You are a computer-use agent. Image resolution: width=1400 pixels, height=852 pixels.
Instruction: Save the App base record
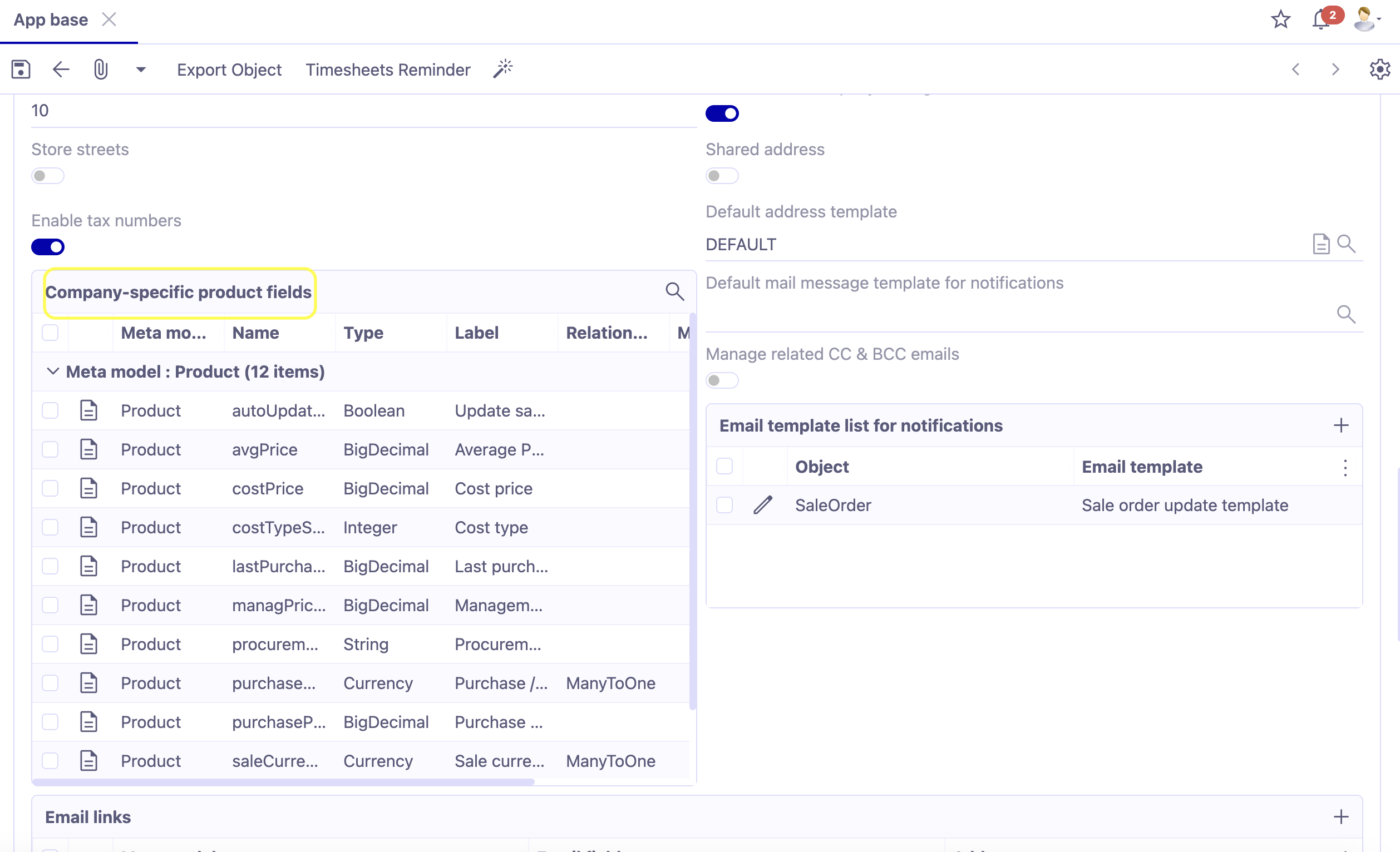(21, 69)
